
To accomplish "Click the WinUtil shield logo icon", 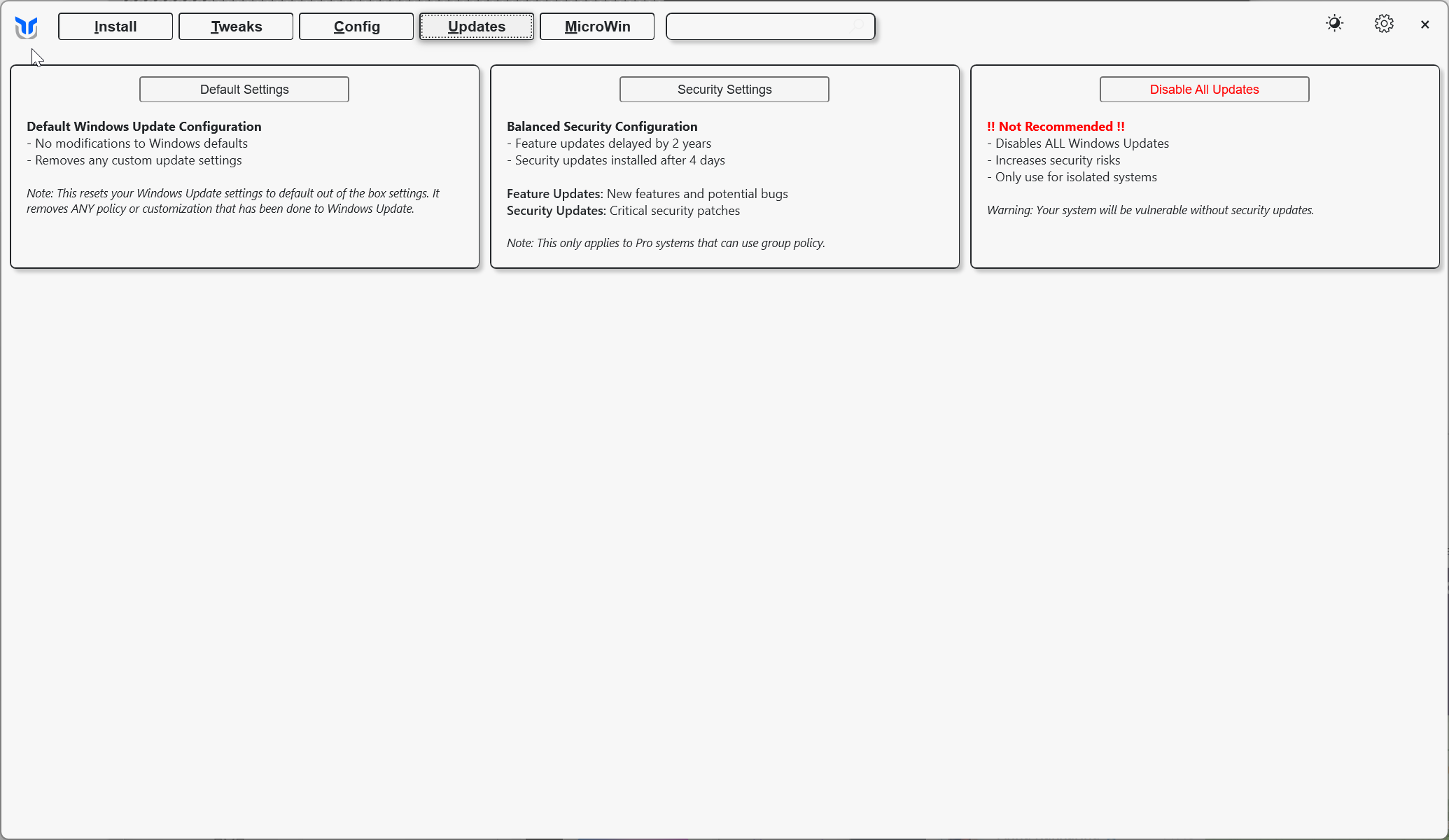I will (26, 27).
